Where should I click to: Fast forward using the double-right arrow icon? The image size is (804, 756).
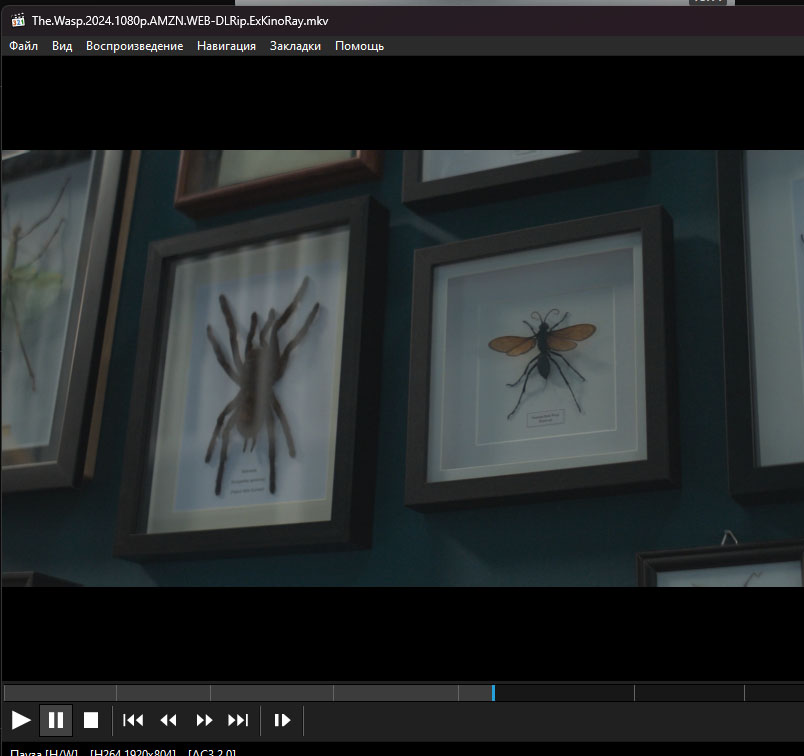[204, 720]
